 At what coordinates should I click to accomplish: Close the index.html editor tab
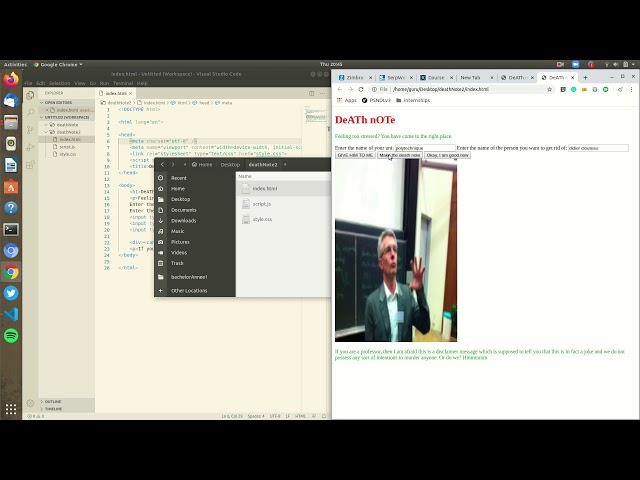[x=131, y=93]
